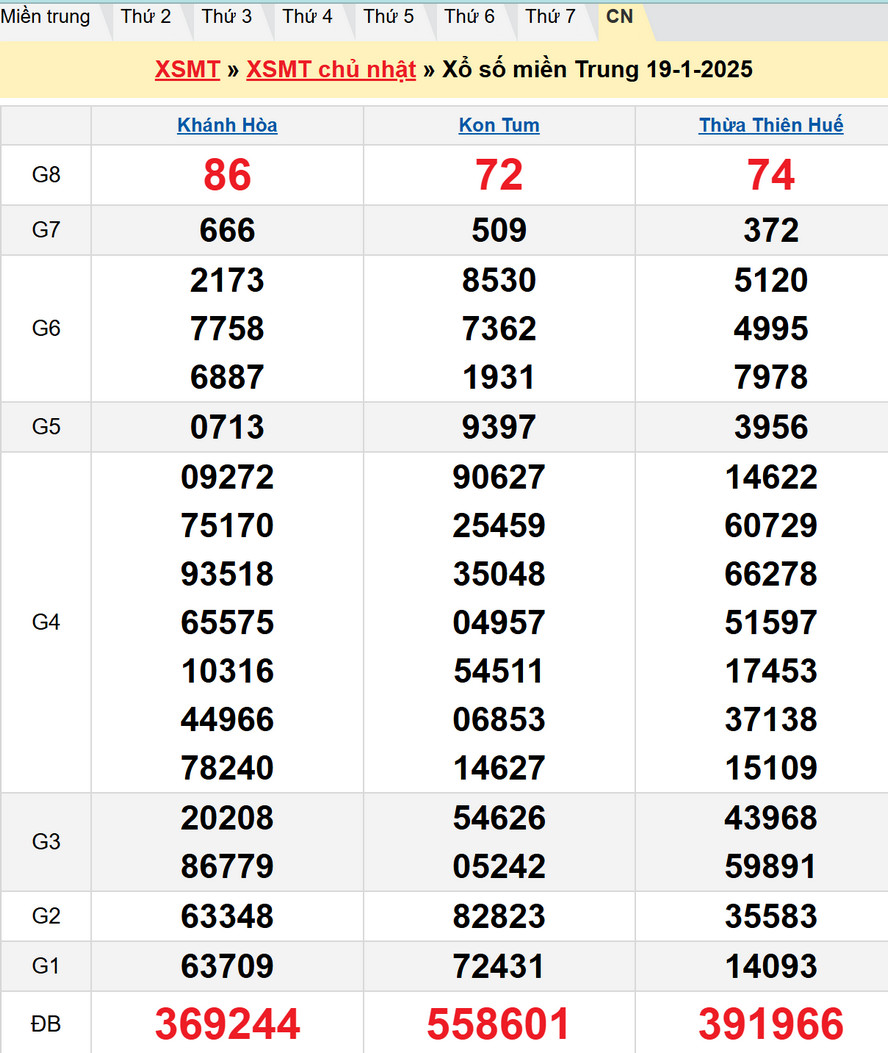This screenshot has height=1053, width=888.
Task: Open the Khánh Hòa province link
Action: click(227, 126)
